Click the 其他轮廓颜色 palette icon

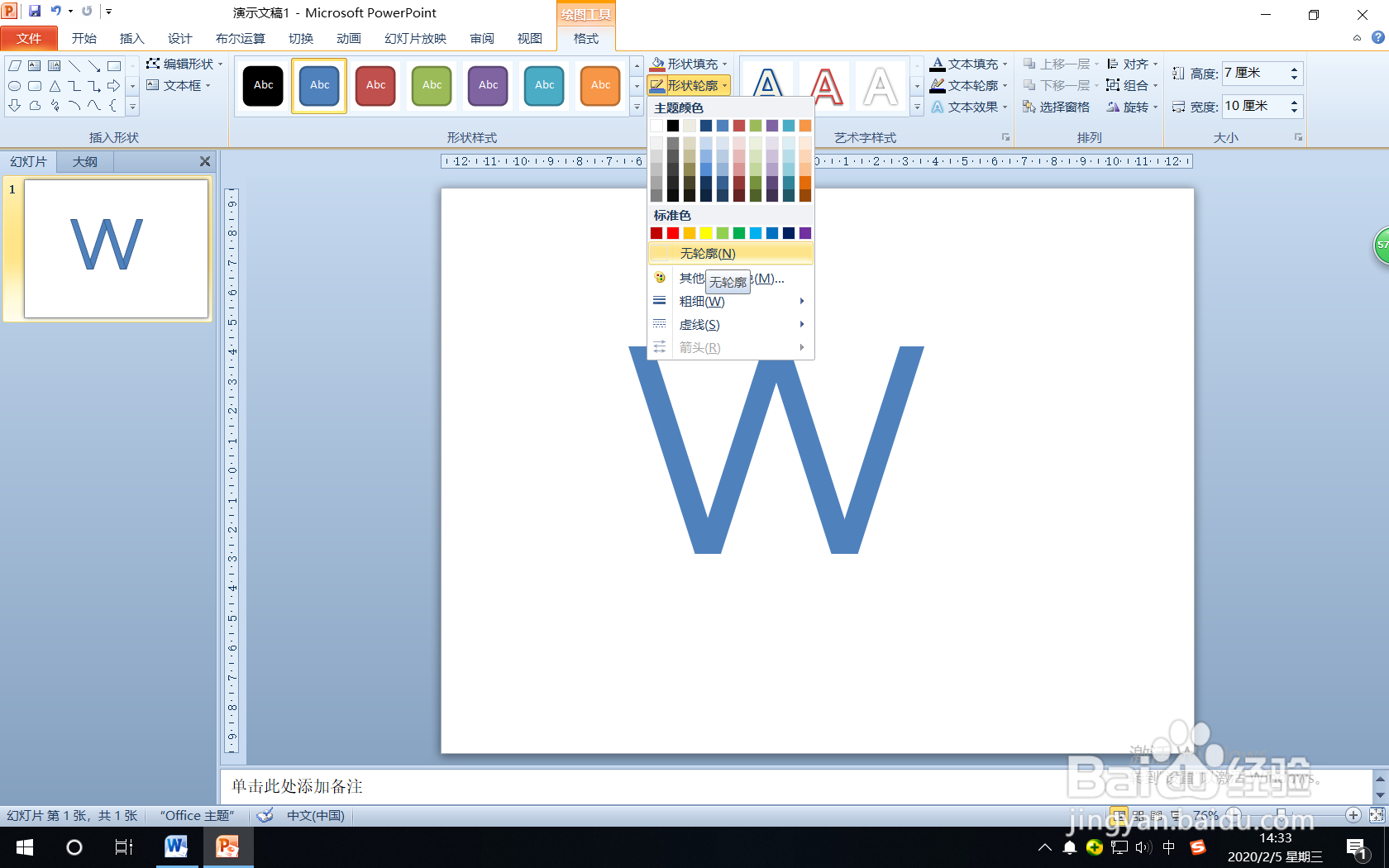pyautogui.click(x=660, y=278)
